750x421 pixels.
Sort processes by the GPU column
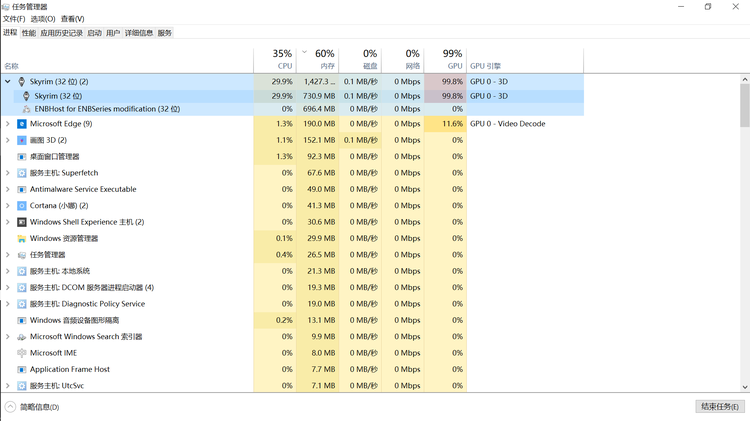click(445, 60)
